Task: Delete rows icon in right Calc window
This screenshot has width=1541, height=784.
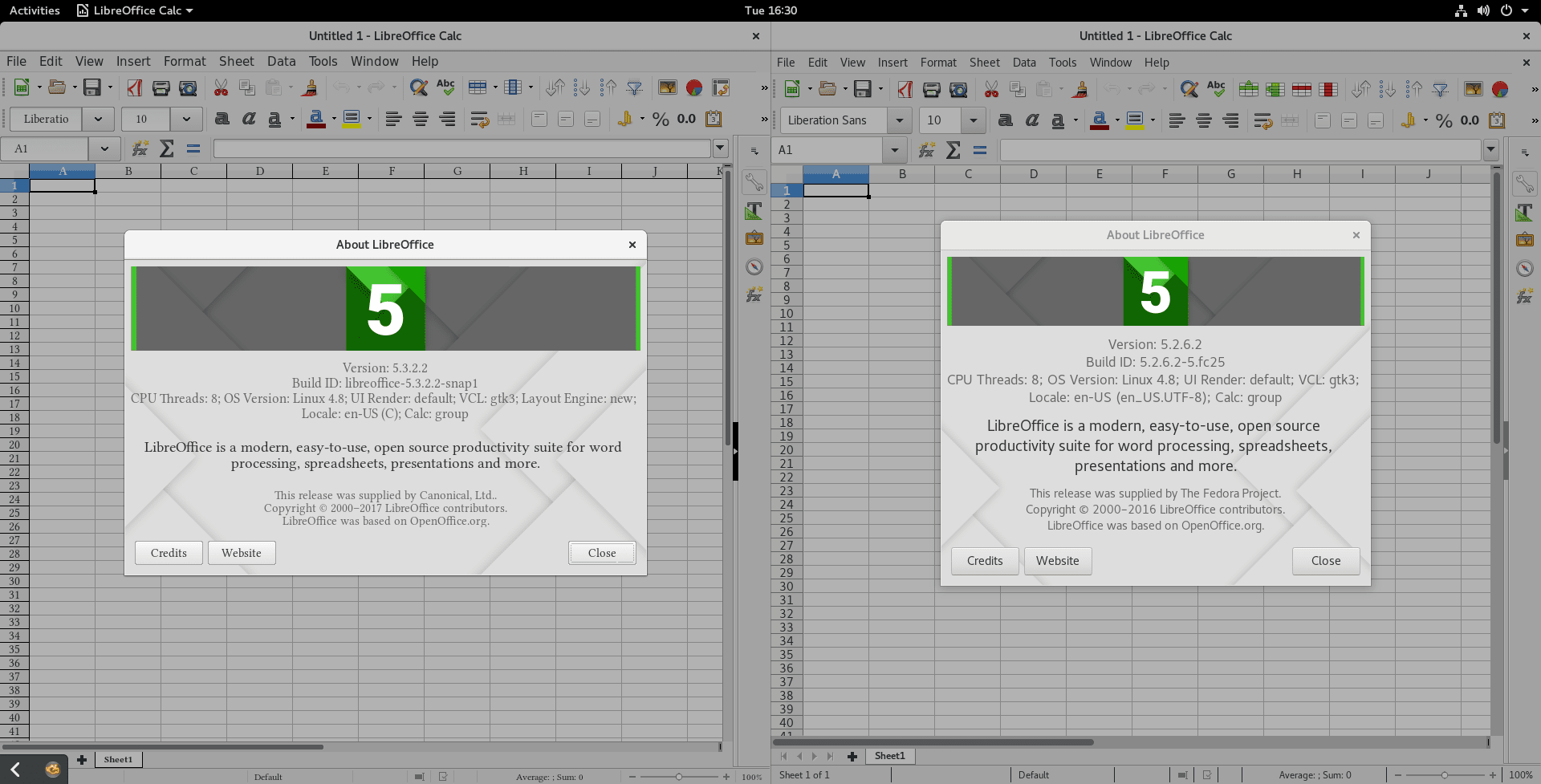Action: tap(1302, 89)
